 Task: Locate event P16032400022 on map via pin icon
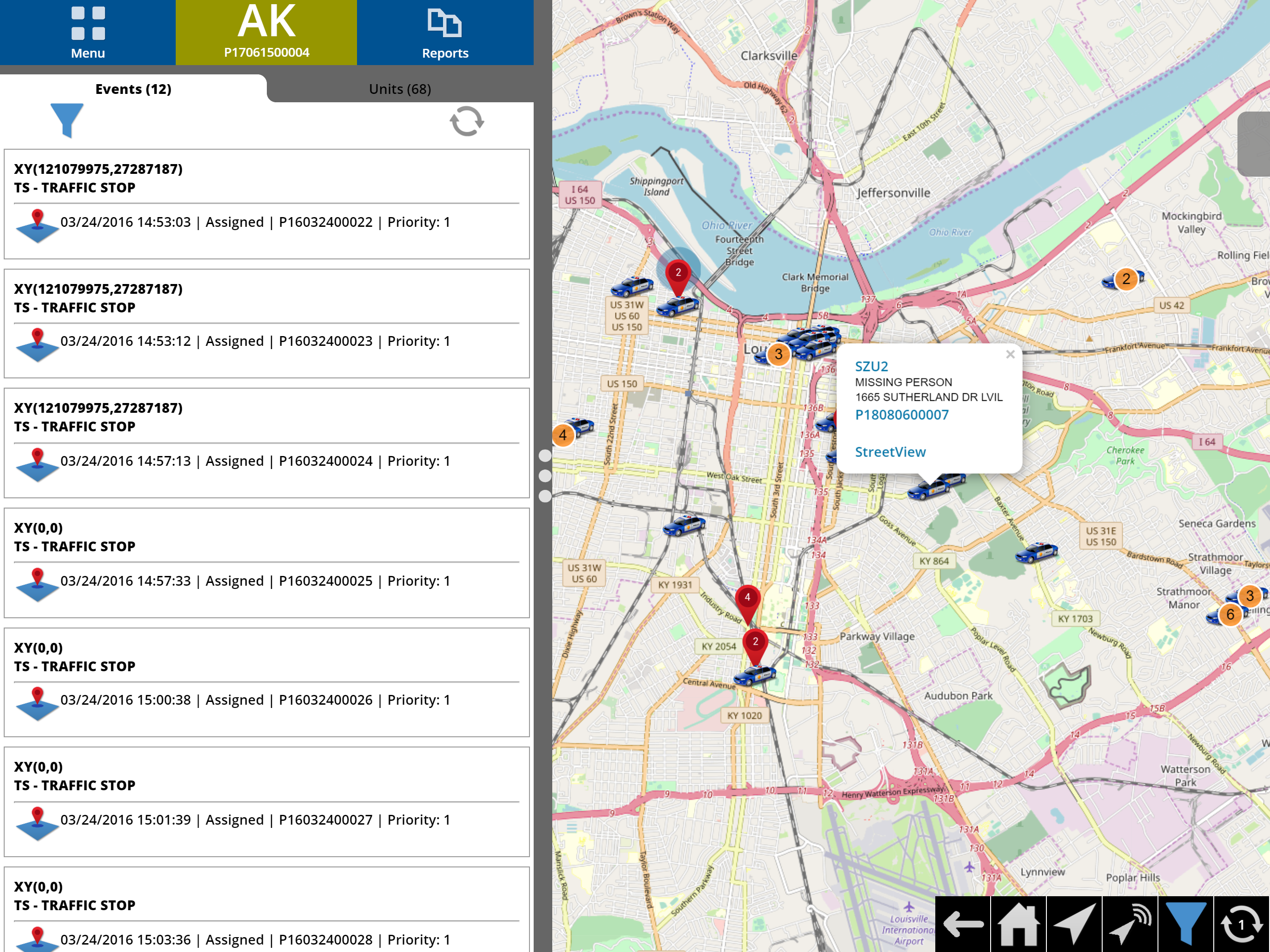point(37,225)
